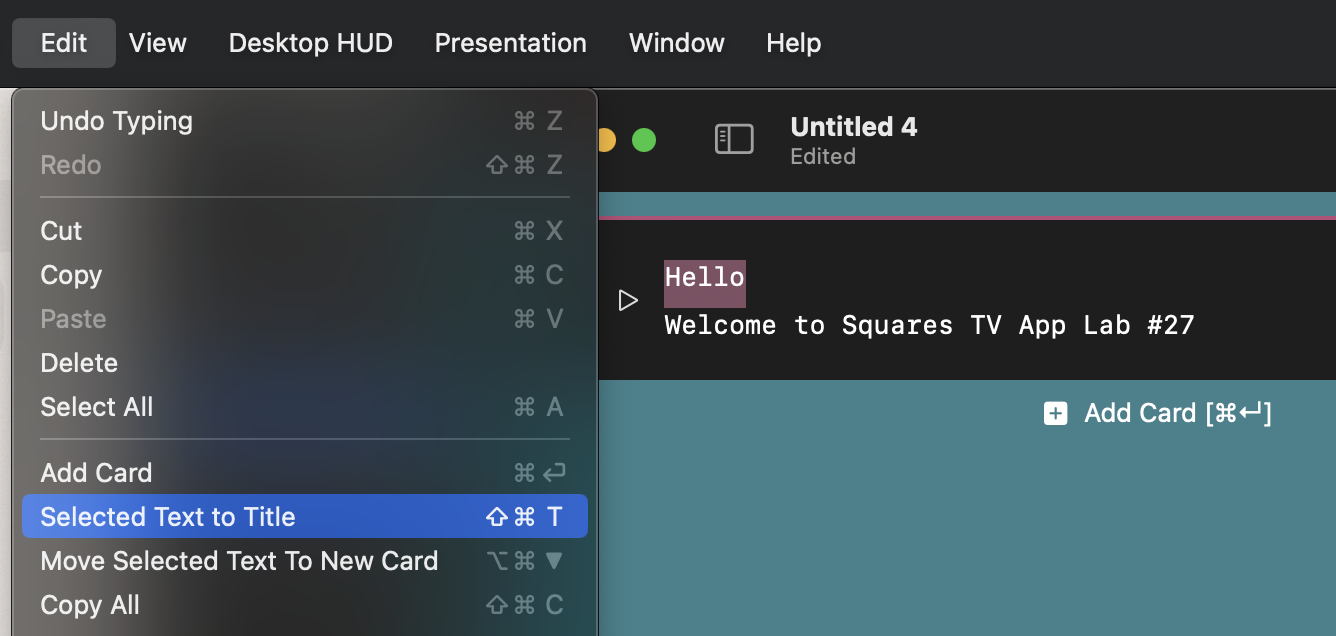The width and height of the screenshot is (1336, 636).
Task: Toggle the sidebar panel icon
Action: pos(734,139)
